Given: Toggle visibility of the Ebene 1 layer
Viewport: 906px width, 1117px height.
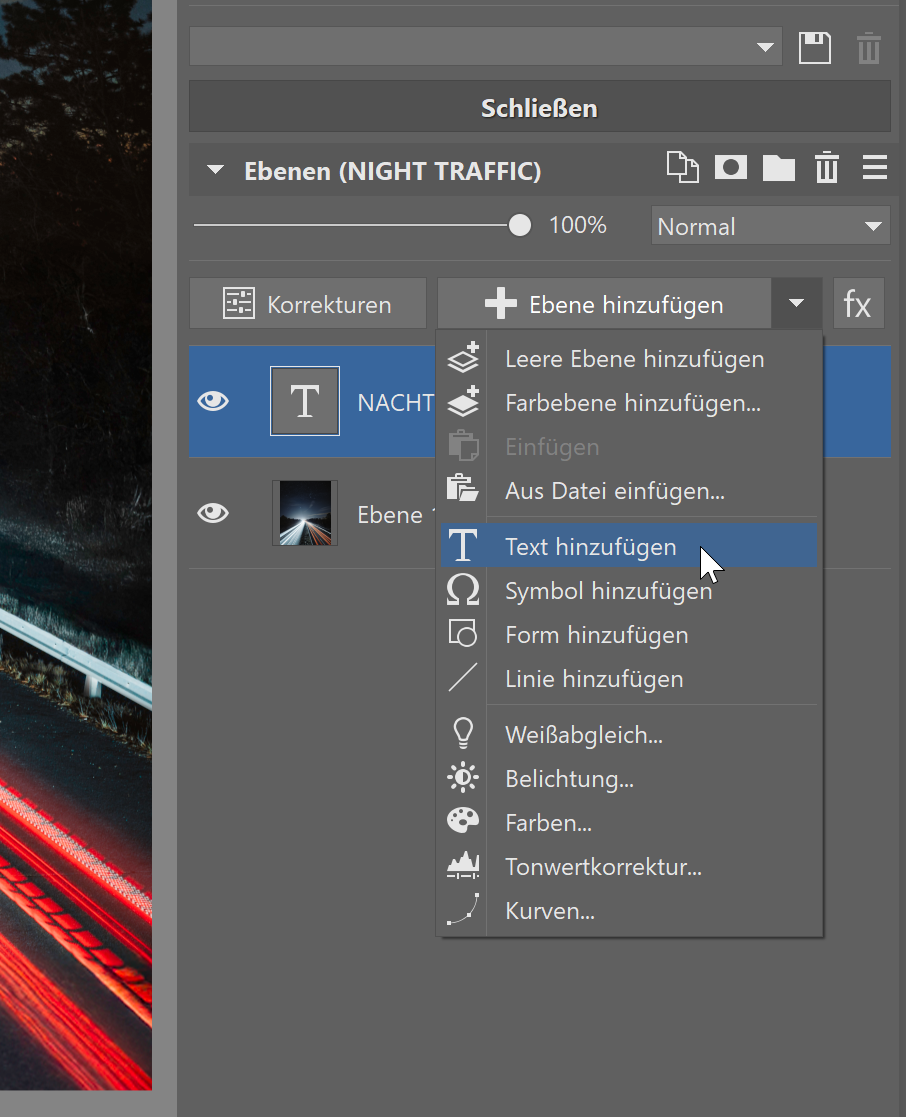Looking at the screenshot, I should tap(213, 513).
